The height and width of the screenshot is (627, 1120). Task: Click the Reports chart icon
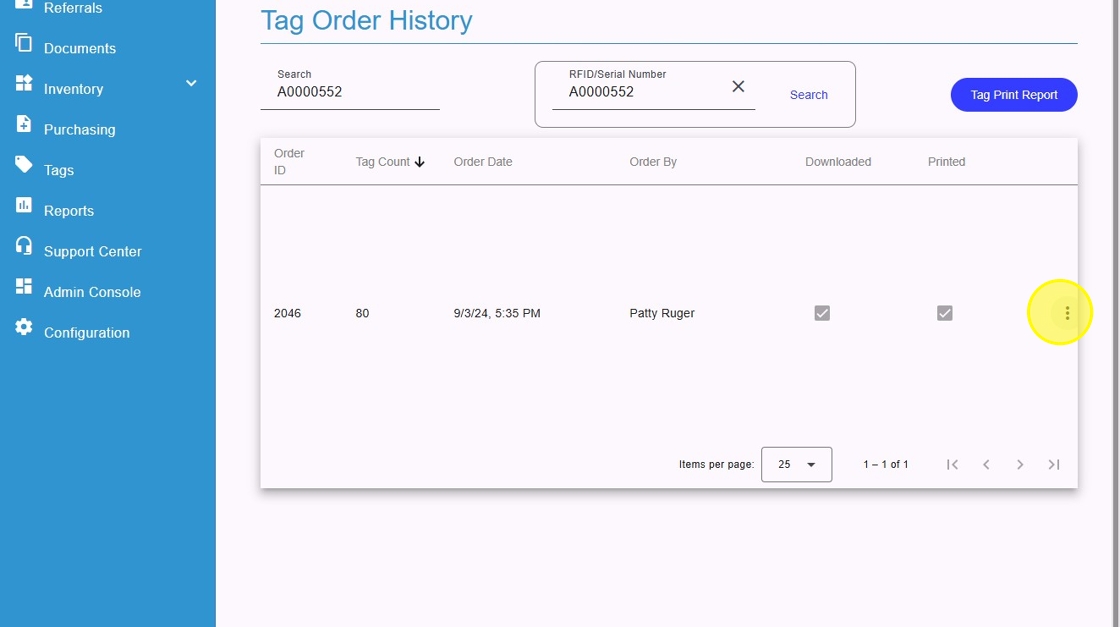click(24, 205)
